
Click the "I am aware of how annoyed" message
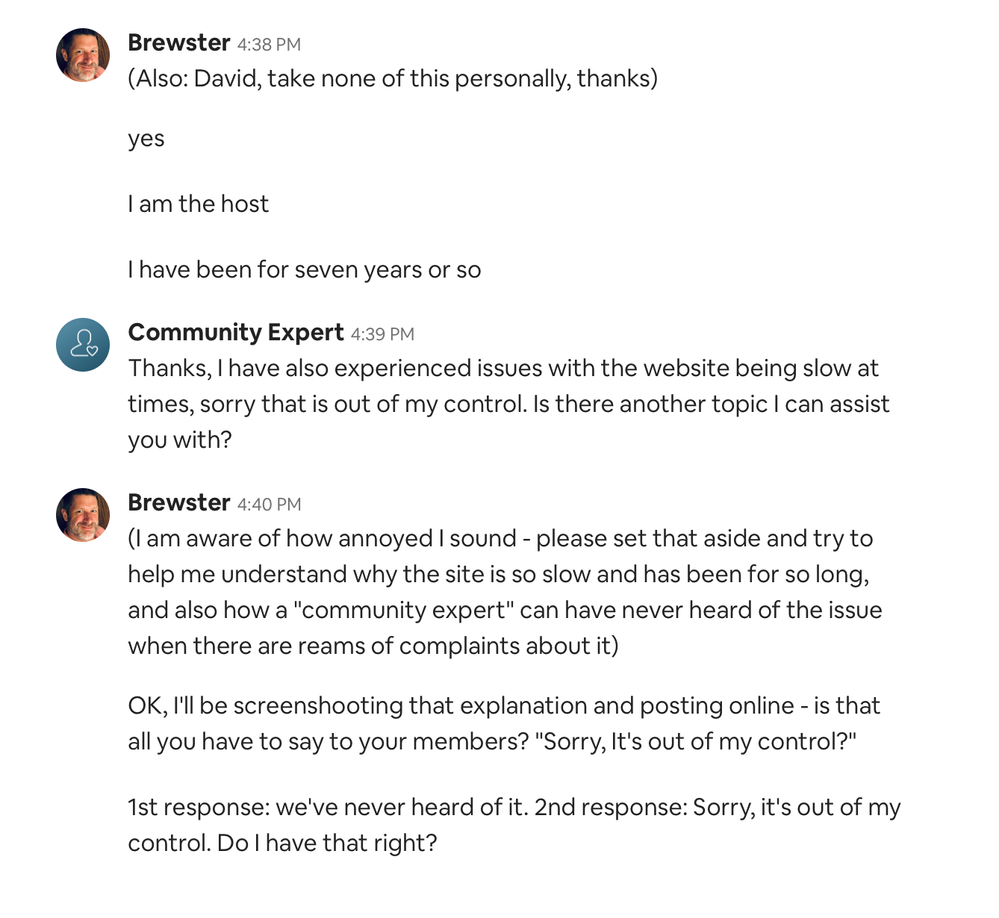tap(504, 592)
